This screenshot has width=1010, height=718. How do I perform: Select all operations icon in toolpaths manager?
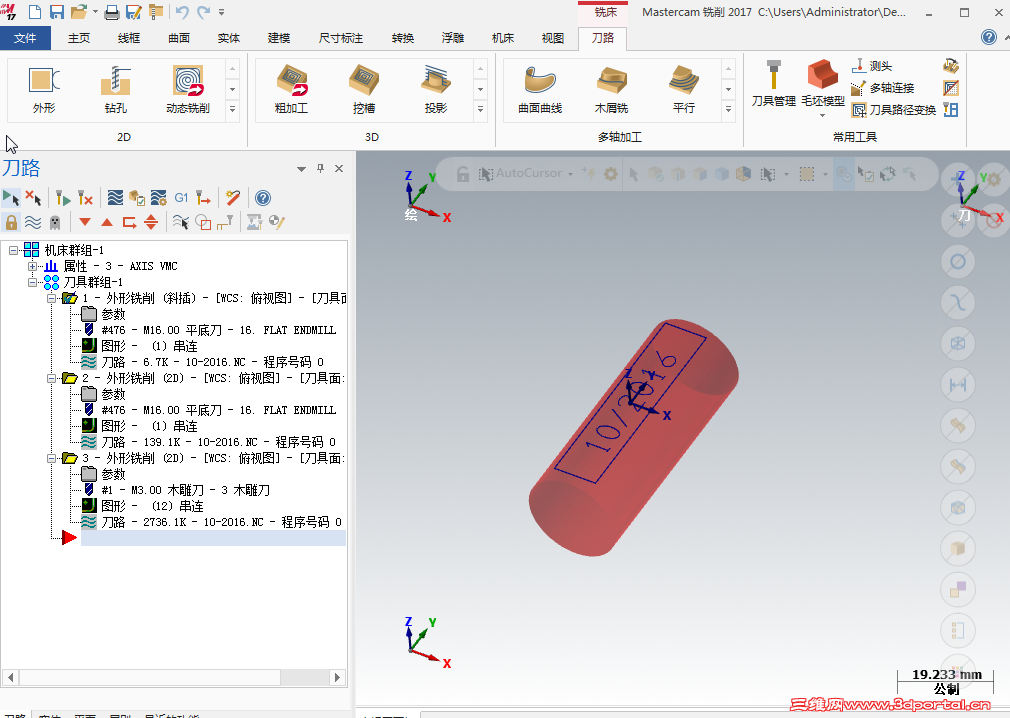[x=11, y=198]
